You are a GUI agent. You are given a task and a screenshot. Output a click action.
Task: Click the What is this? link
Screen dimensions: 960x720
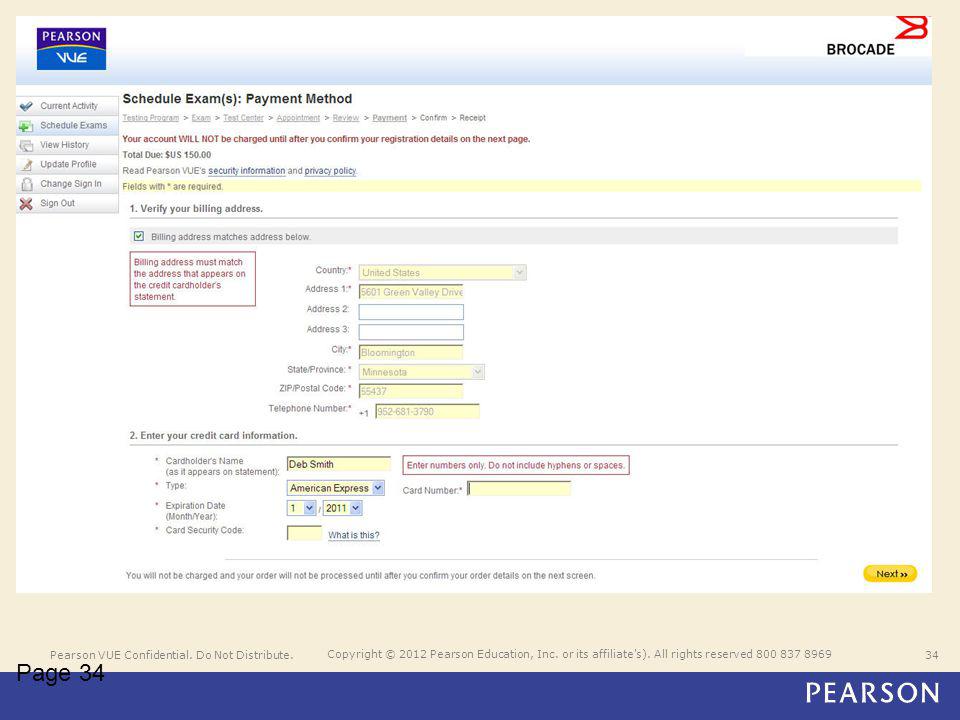354,535
